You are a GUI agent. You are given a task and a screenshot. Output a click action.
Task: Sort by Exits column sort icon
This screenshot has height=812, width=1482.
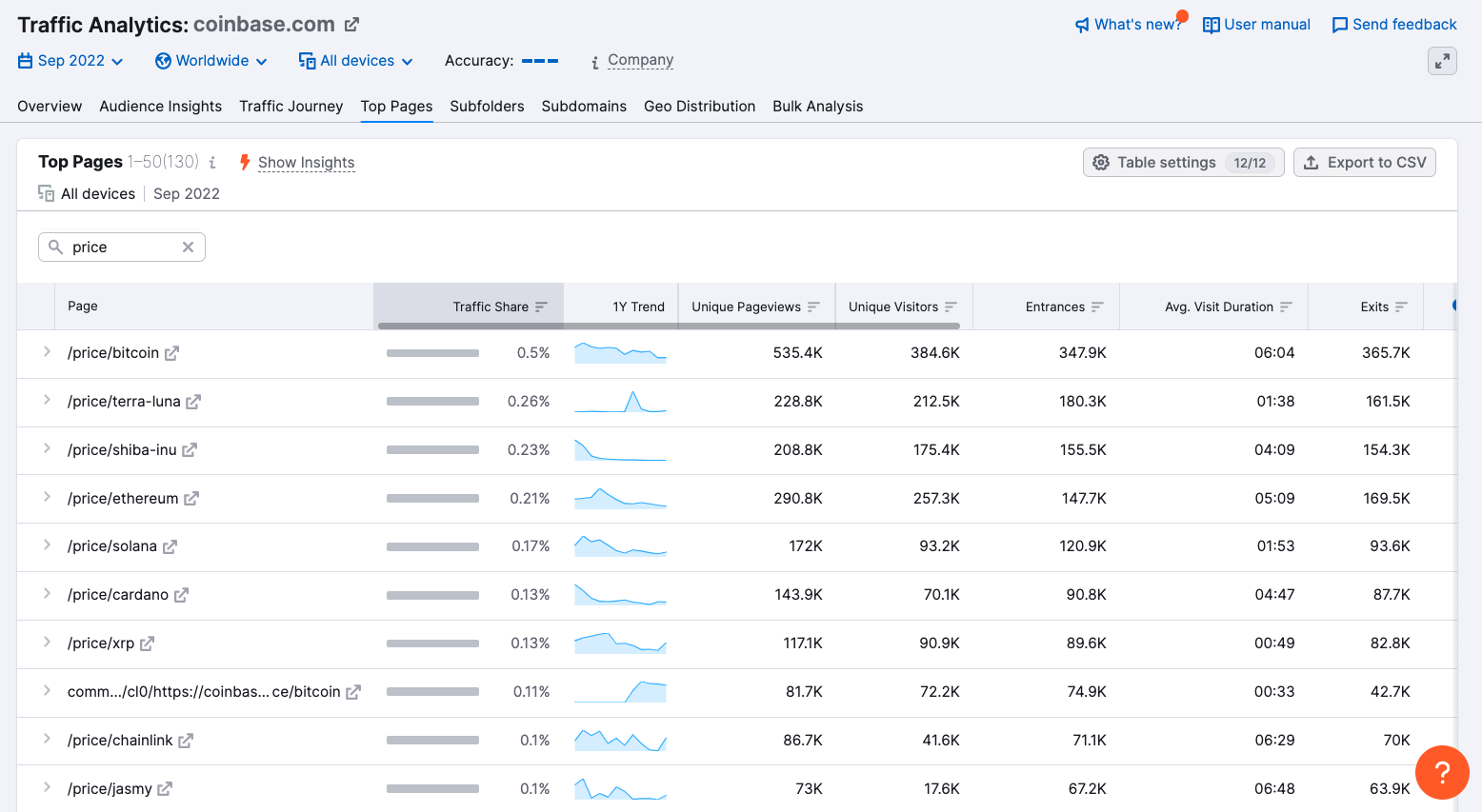(1401, 307)
